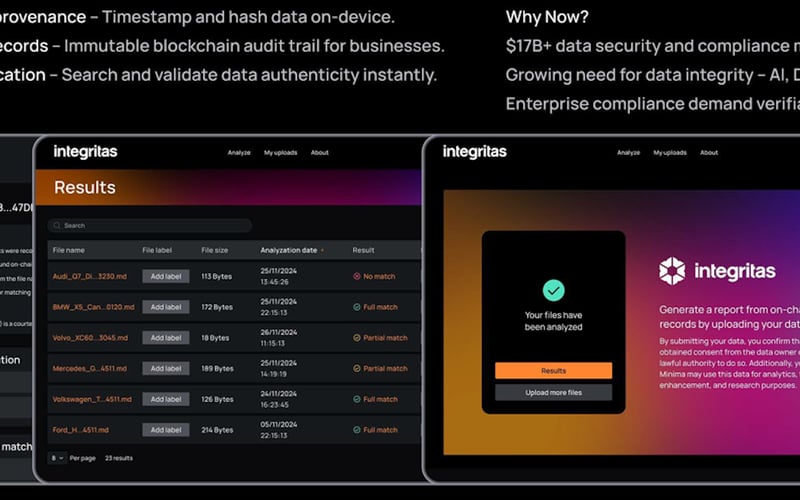Add label to the BMW_X5 file
800x500 pixels.
coord(166,307)
